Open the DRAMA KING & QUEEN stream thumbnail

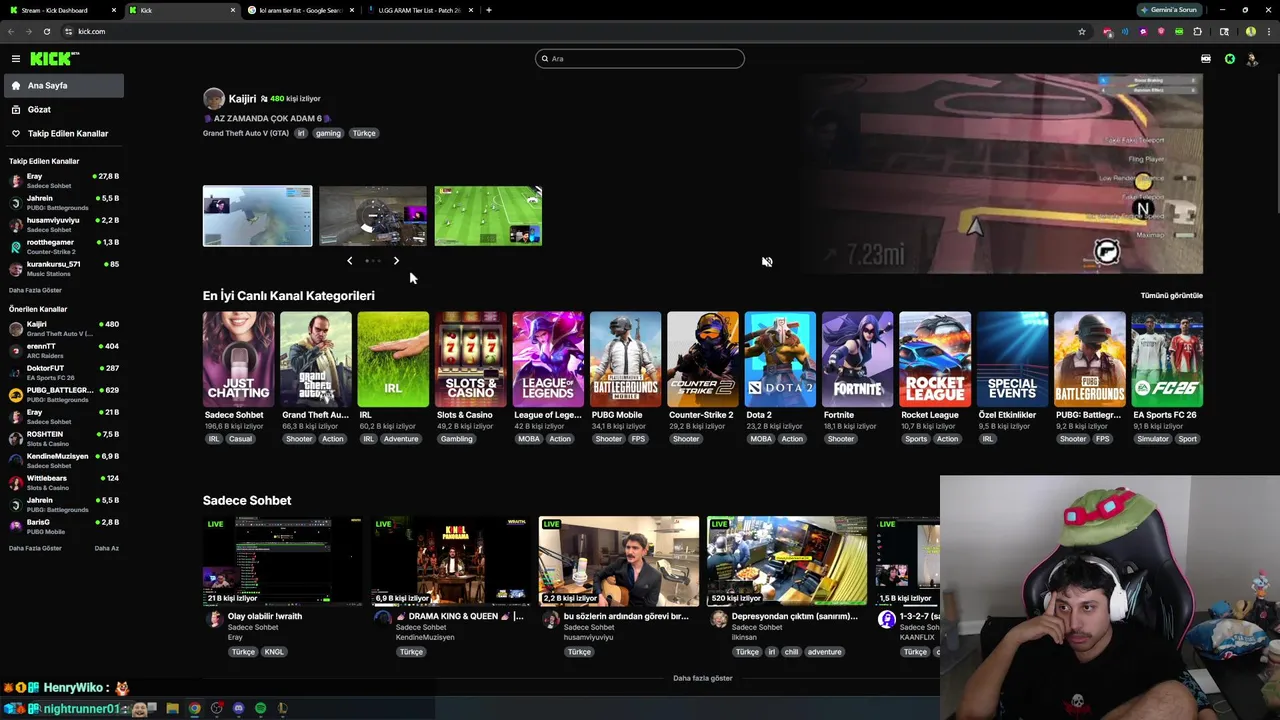pyautogui.click(x=451, y=561)
